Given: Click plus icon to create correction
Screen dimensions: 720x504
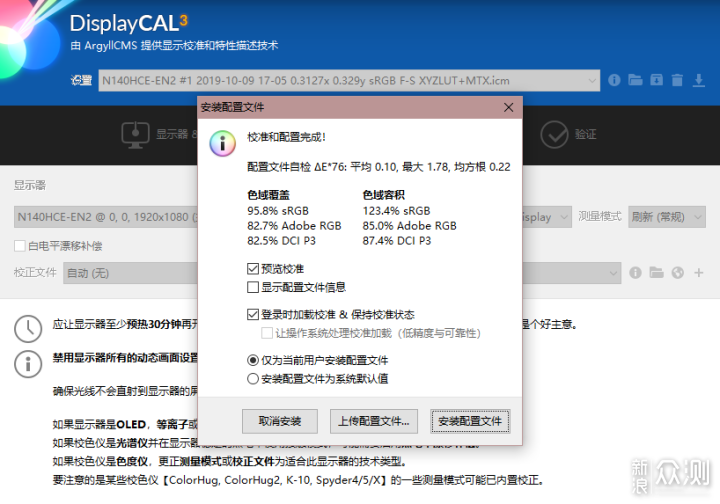Looking at the screenshot, I should (x=698, y=272).
